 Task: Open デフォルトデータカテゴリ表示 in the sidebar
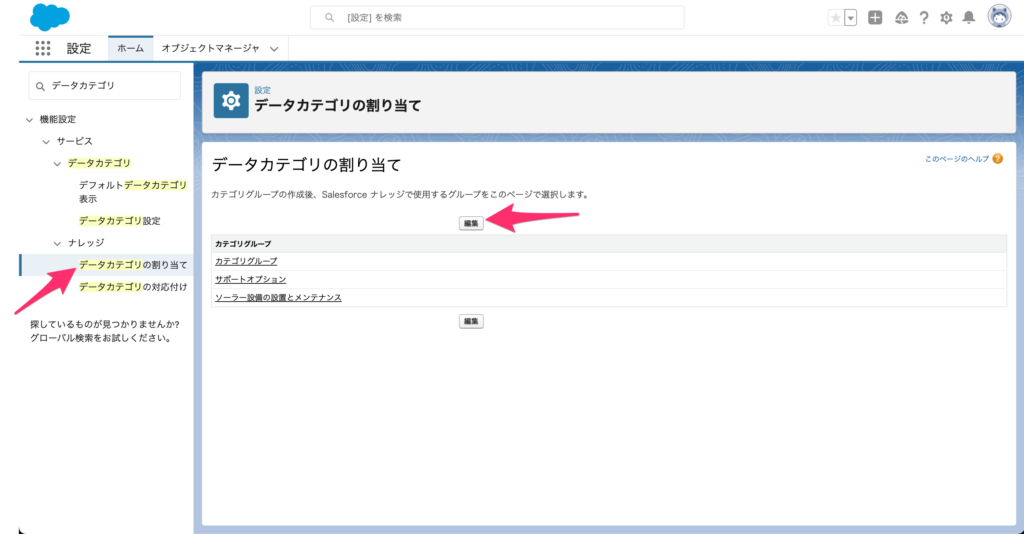[x=133, y=192]
